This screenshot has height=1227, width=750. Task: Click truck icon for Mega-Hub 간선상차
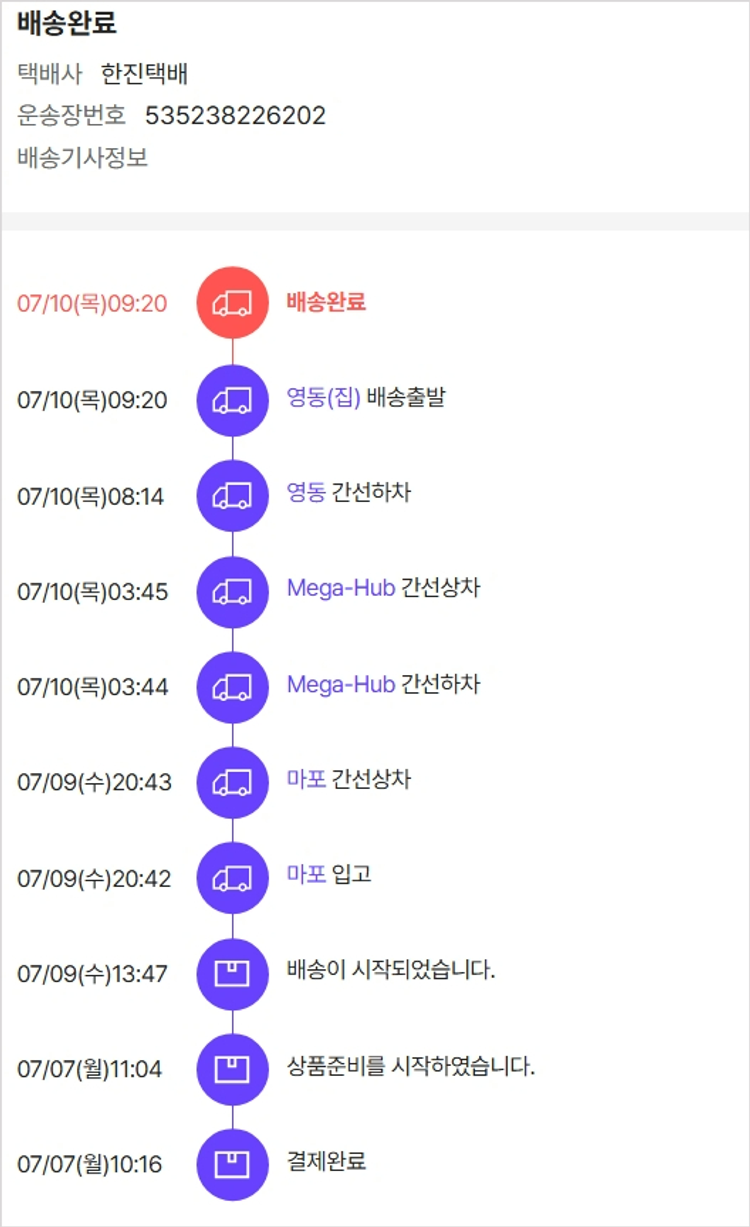tap(233, 591)
